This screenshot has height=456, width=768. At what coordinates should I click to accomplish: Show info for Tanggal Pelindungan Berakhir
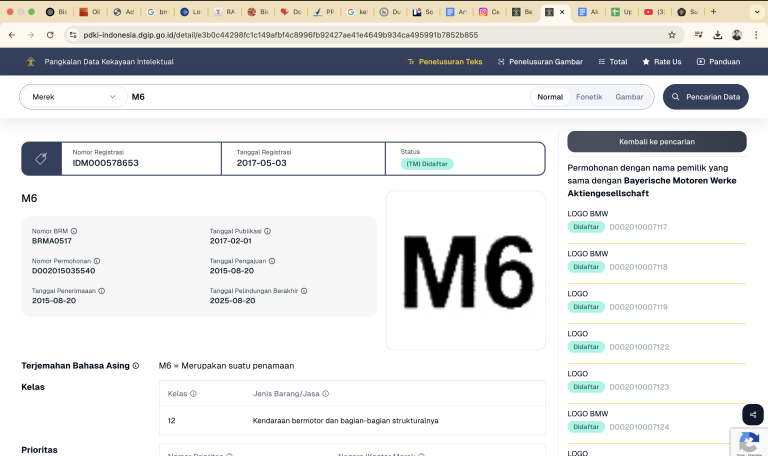[x=304, y=291]
